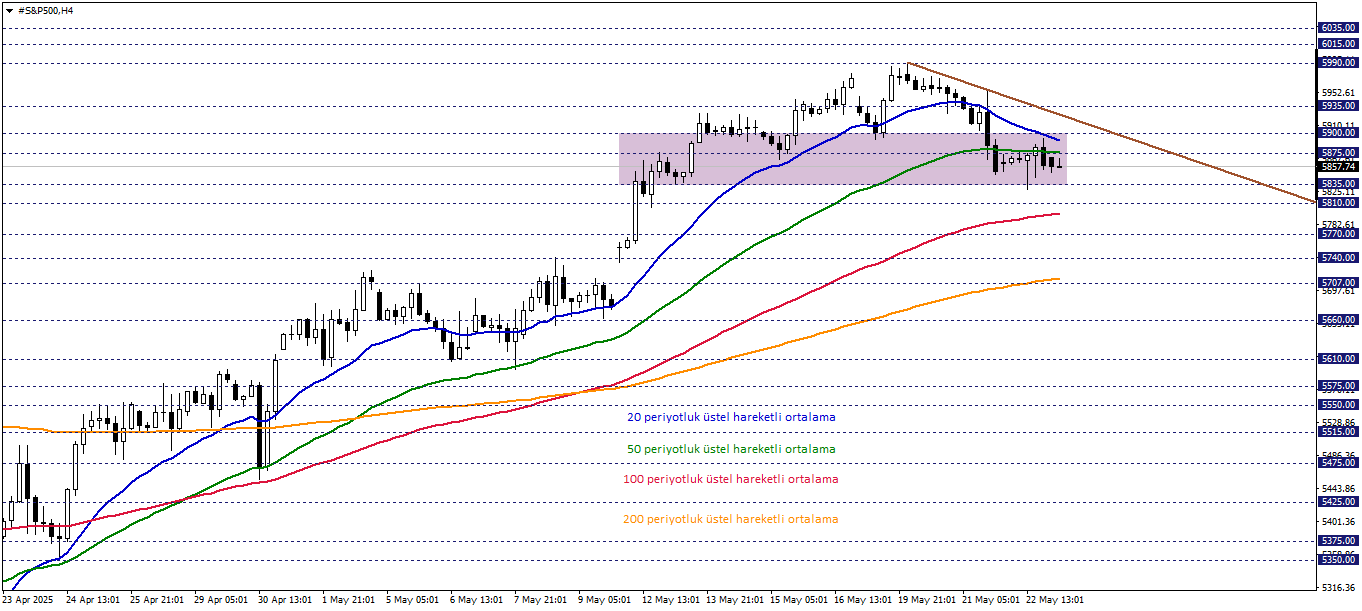Select the 5810.00 price level label
1362x611 pixels.
(1338, 202)
